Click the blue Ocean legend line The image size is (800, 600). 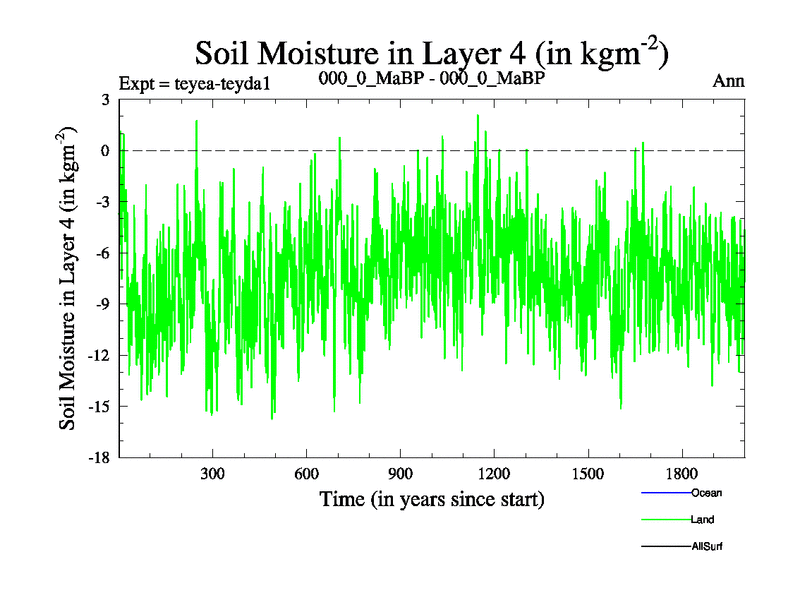(x=664, y=492)
